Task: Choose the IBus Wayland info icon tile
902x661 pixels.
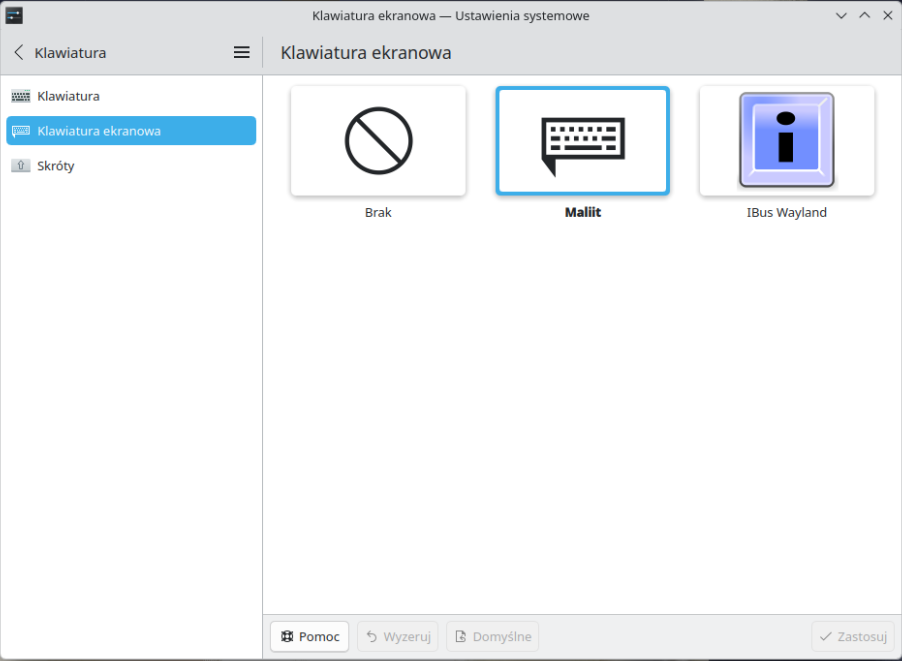Action: [787, 141]
